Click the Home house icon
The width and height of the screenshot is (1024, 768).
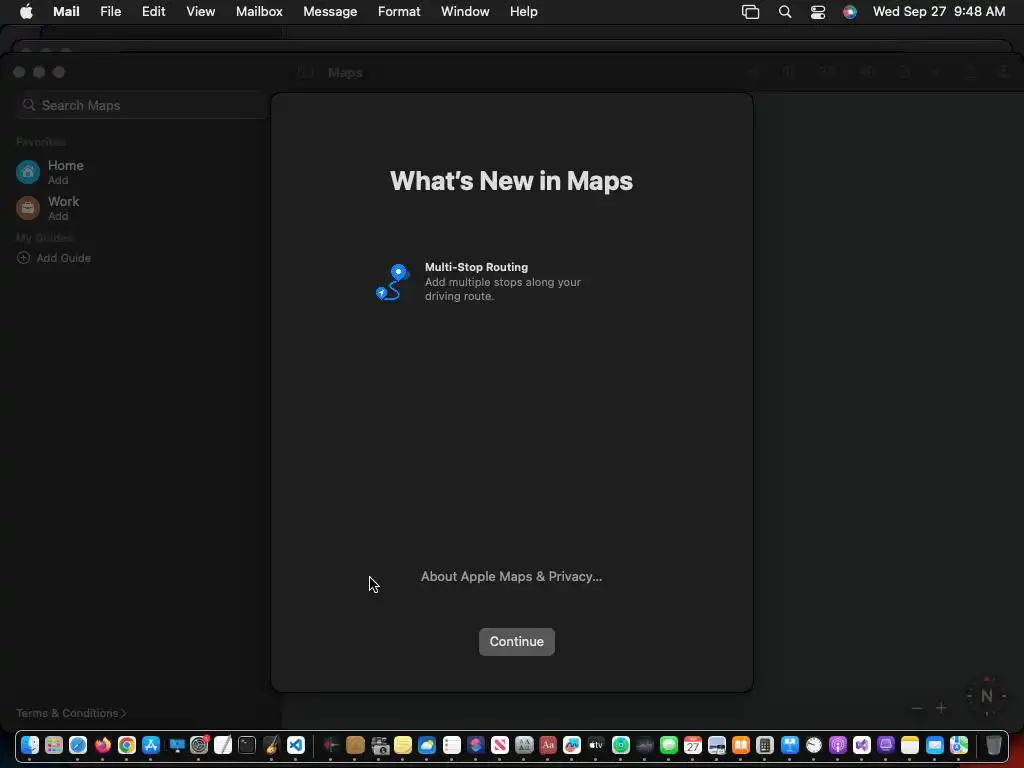tap(27, 172)
